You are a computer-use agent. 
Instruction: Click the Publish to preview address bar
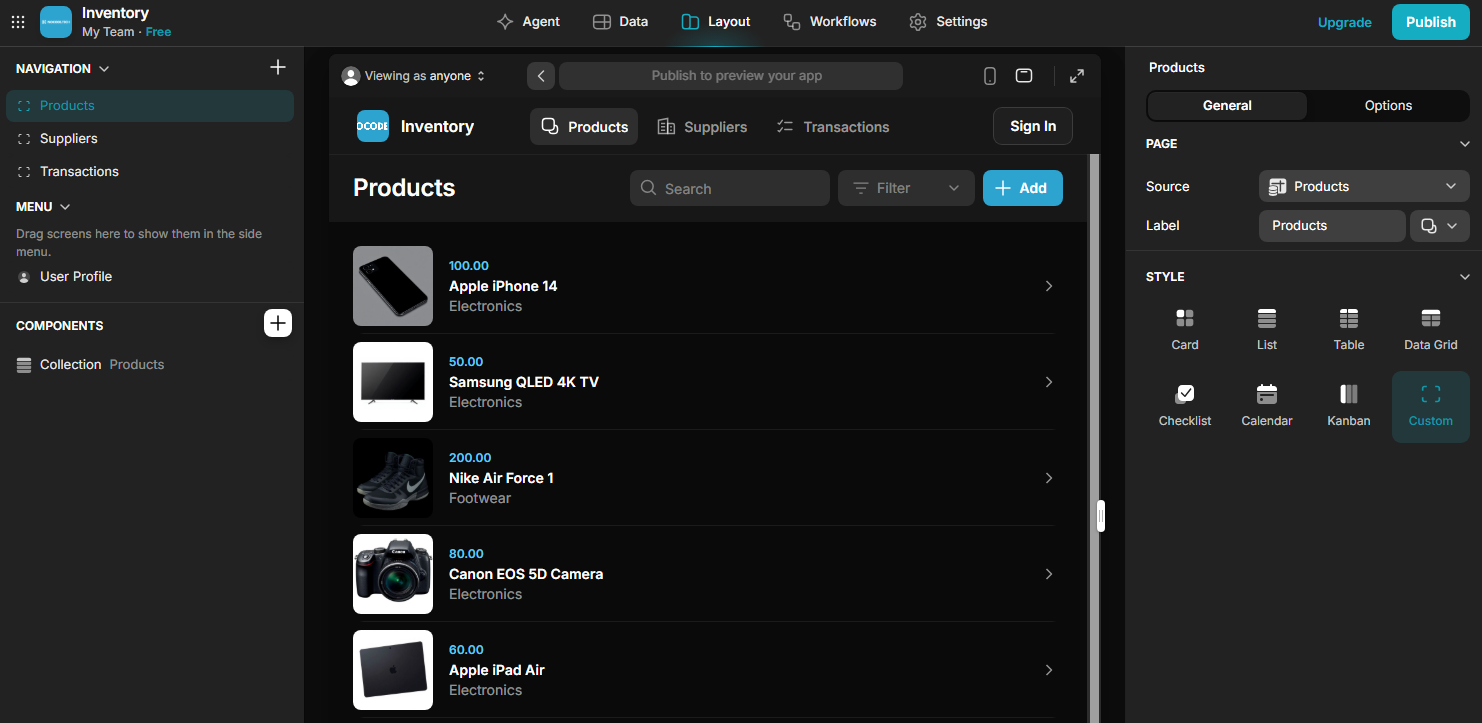coord(731,76)
